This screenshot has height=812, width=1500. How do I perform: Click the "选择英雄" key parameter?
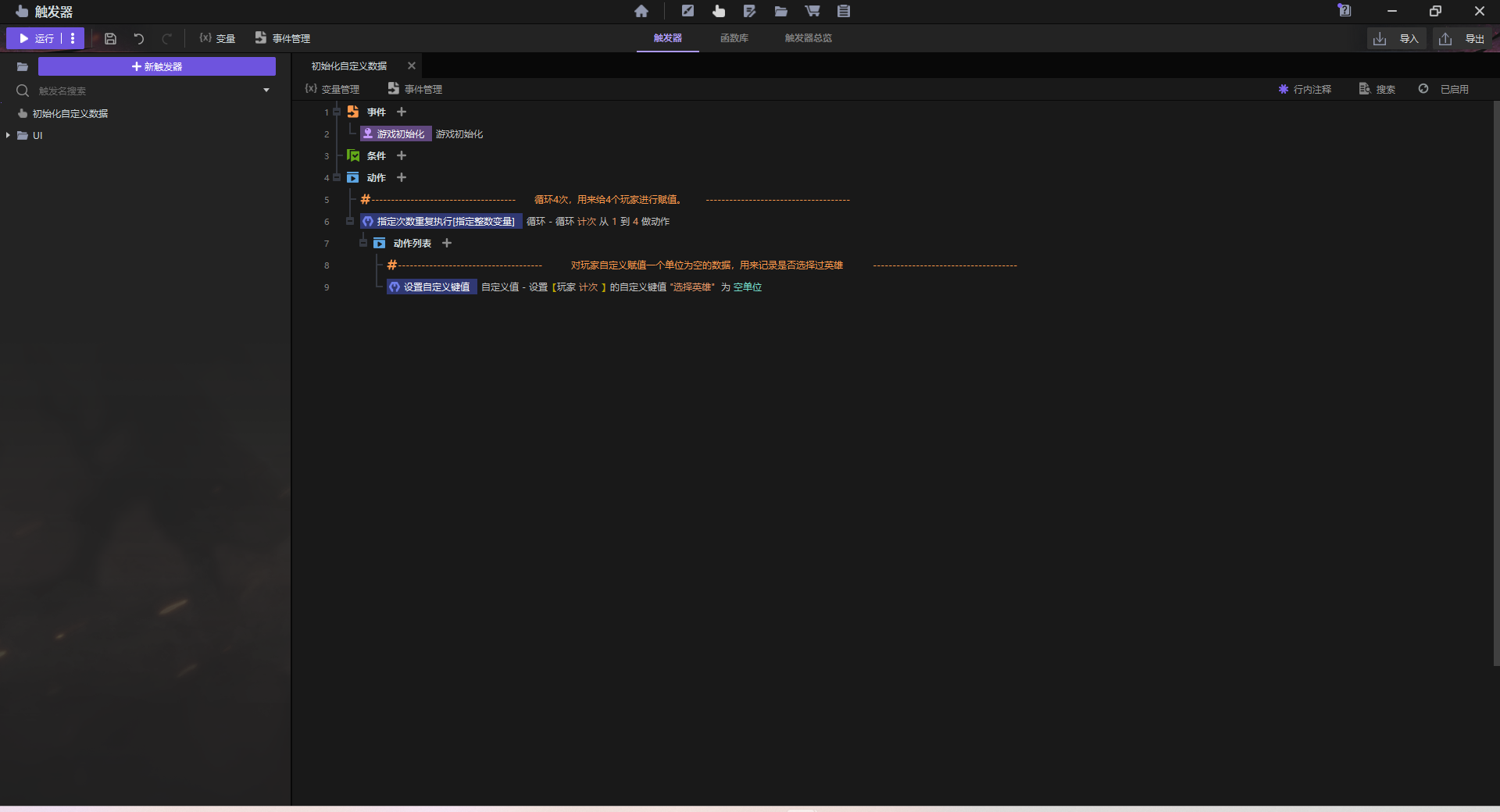pyautogui.click(x=692, y=287)
